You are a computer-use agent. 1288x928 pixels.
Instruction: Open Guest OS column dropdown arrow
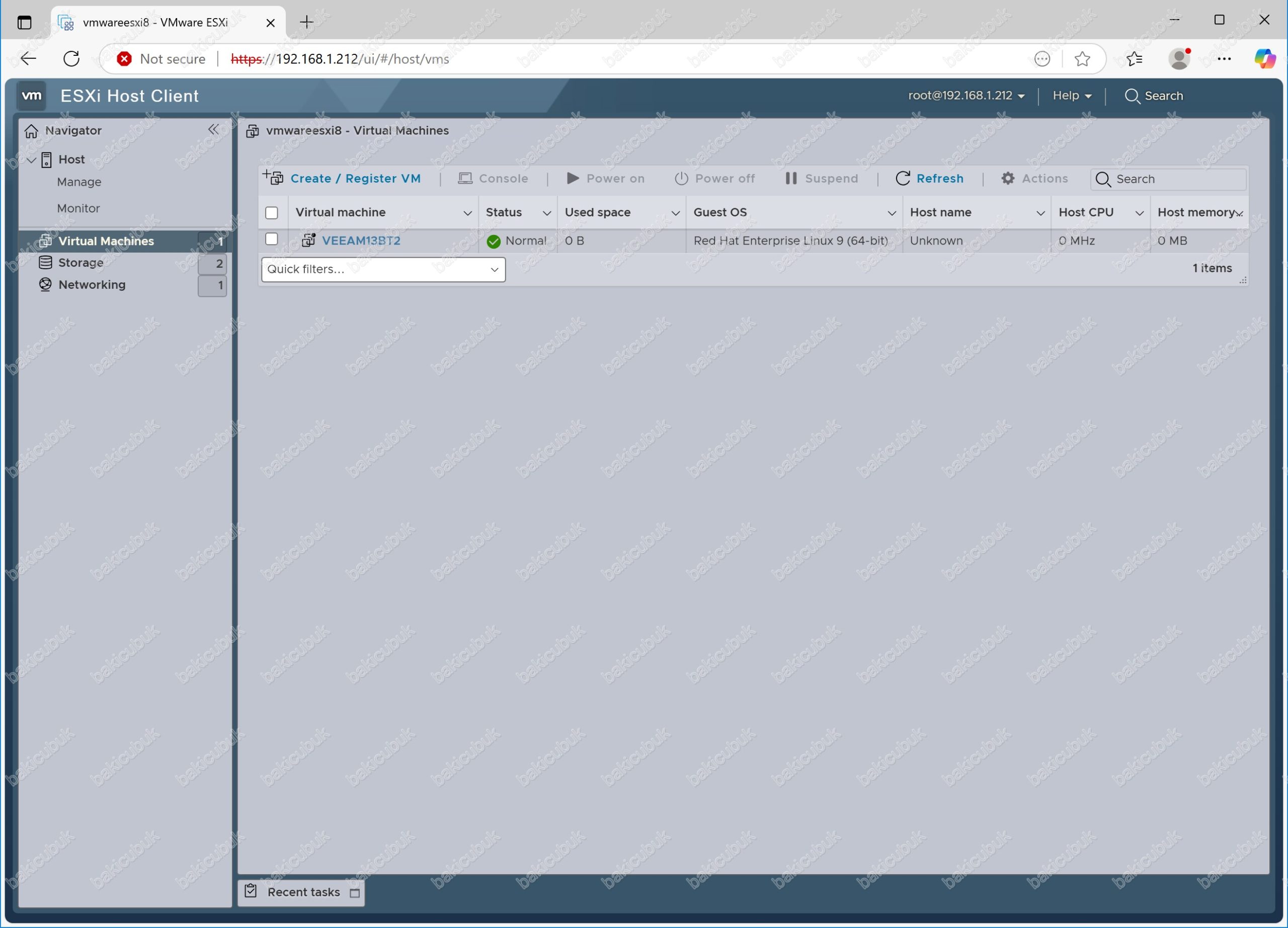(x=892, y=213)
